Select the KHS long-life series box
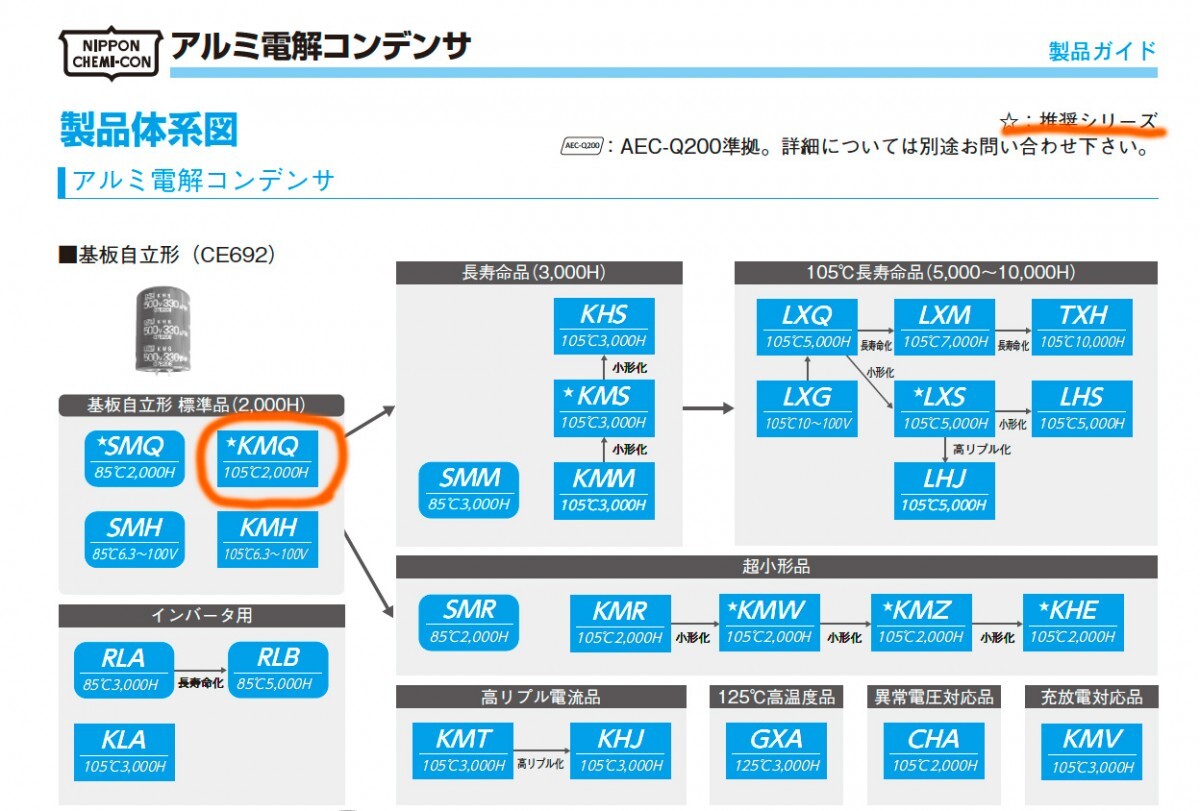Viewport: 1200px width, 811px height. tap(604, 326)
